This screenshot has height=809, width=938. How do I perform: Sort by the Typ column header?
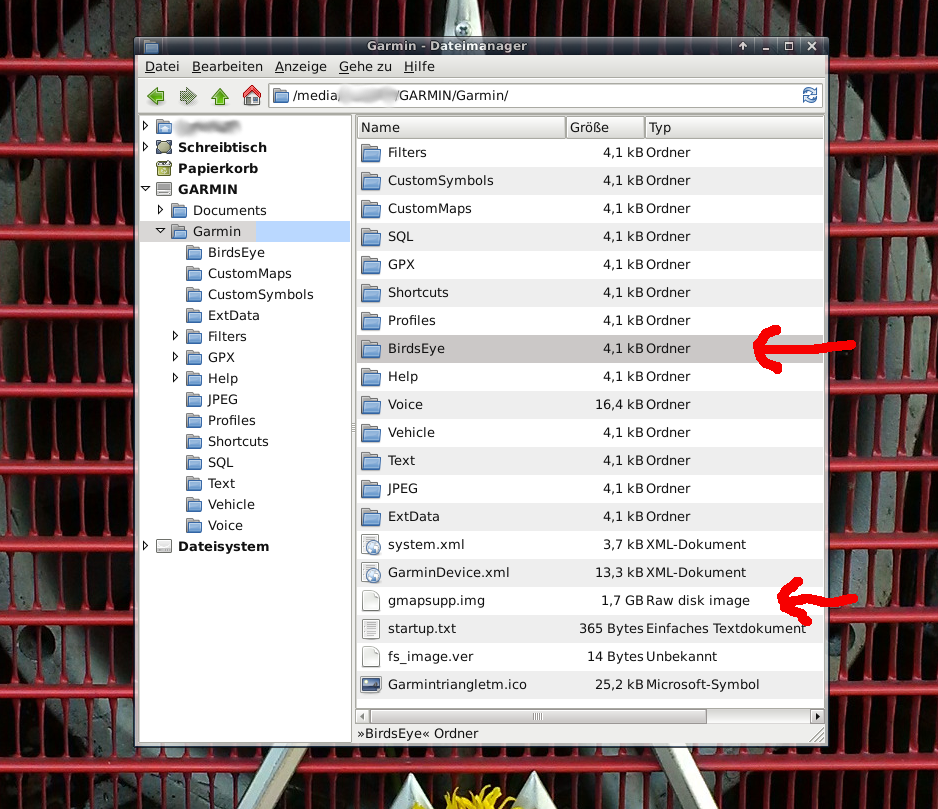(x=734, y=127)
